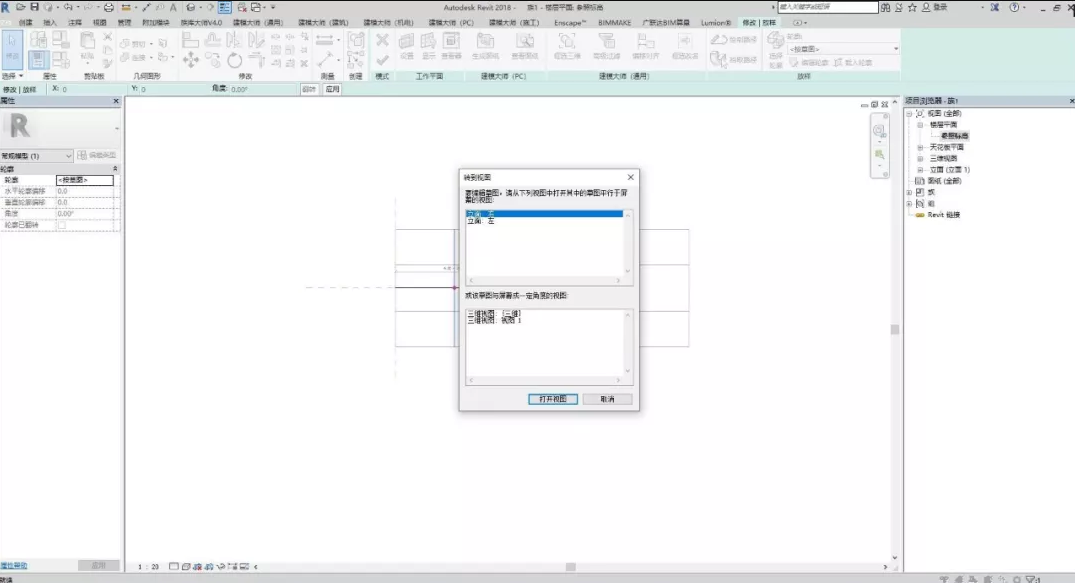Toggle the 轮廓已翻转 checkbox in properties
Screen dimensions: 1075x583
62,225
